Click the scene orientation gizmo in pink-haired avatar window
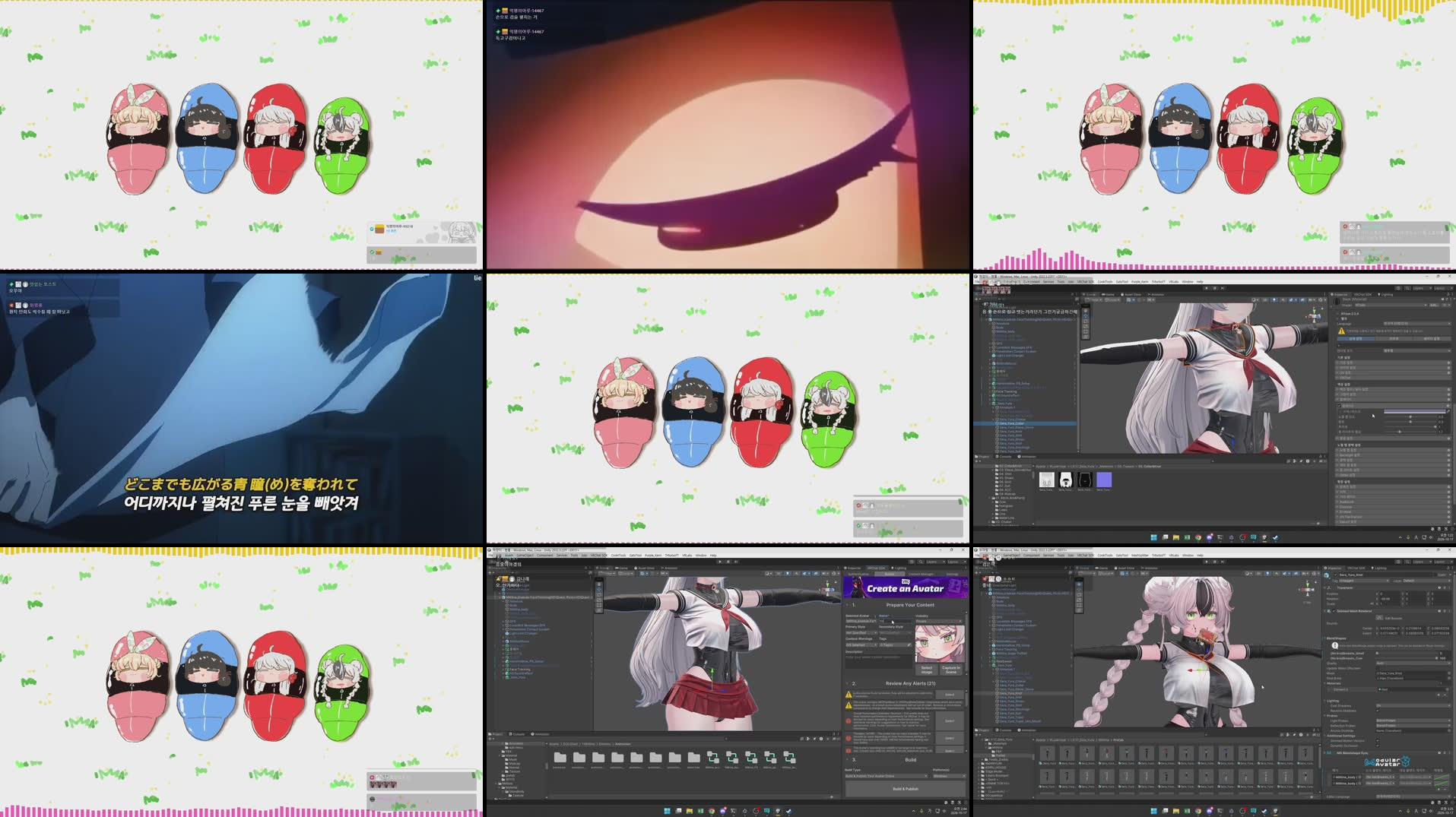The image size is (1456, 817). point(1307,590)
